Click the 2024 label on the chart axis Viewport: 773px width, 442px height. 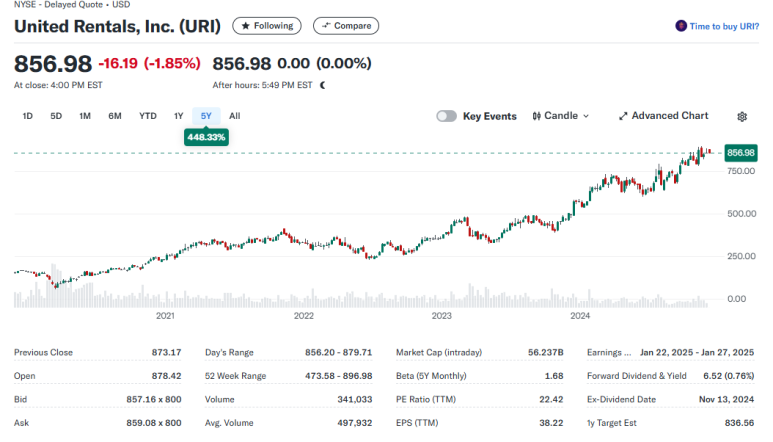point(580,316)
